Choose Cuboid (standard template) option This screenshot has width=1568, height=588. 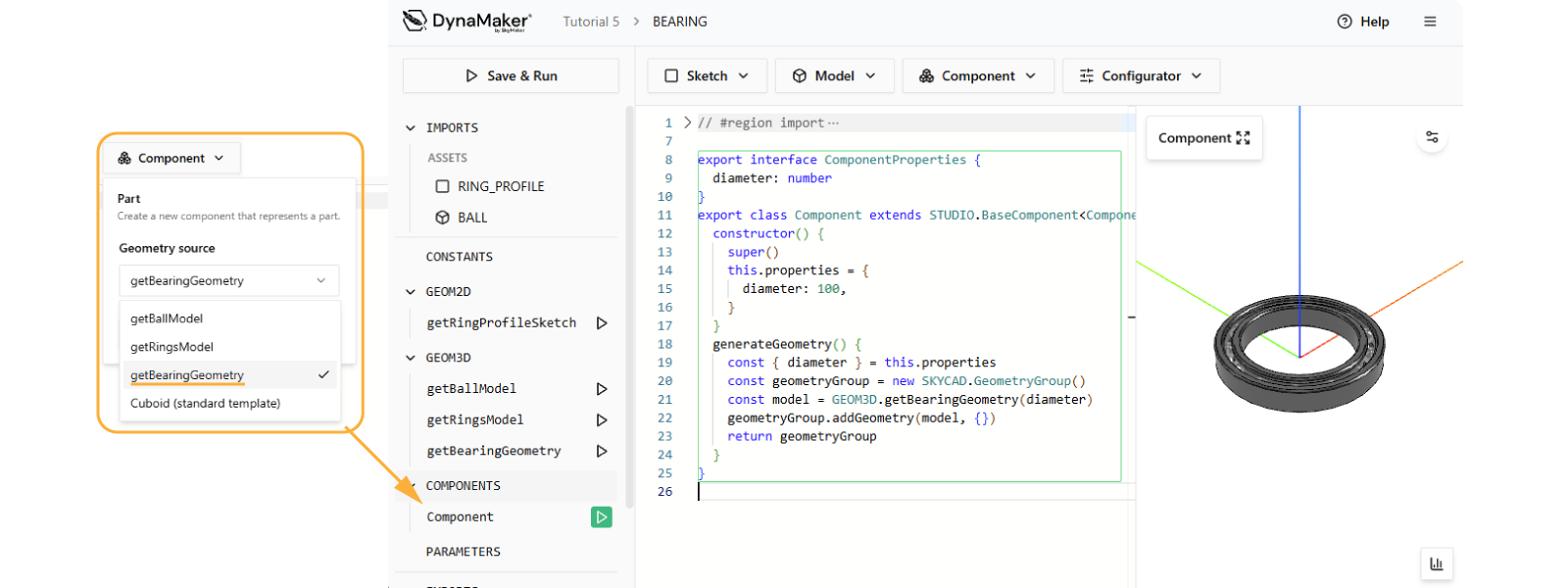tap(205, 404)
